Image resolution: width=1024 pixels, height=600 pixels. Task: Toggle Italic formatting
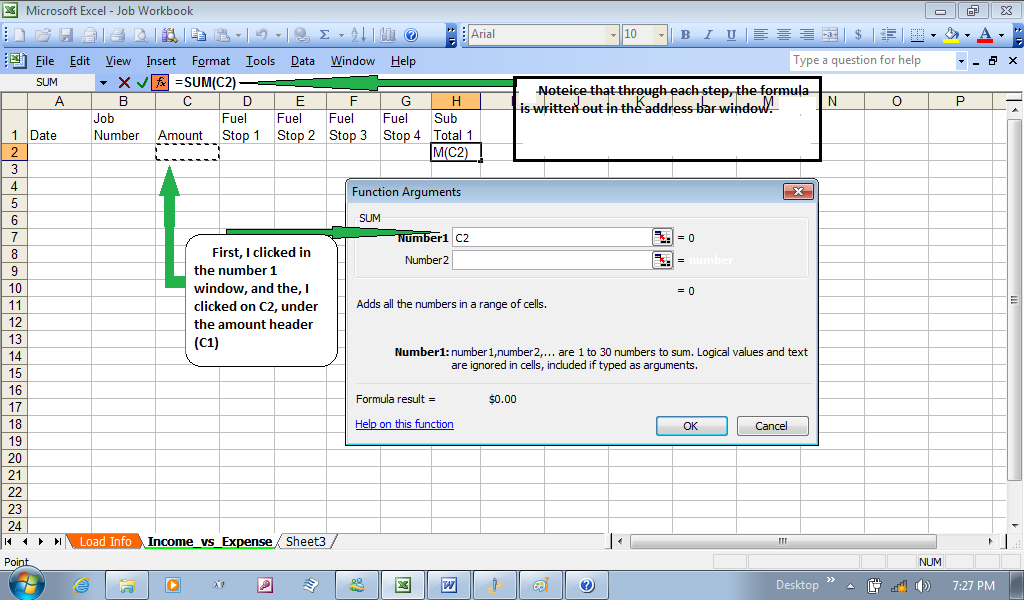[x=709, y=35]
